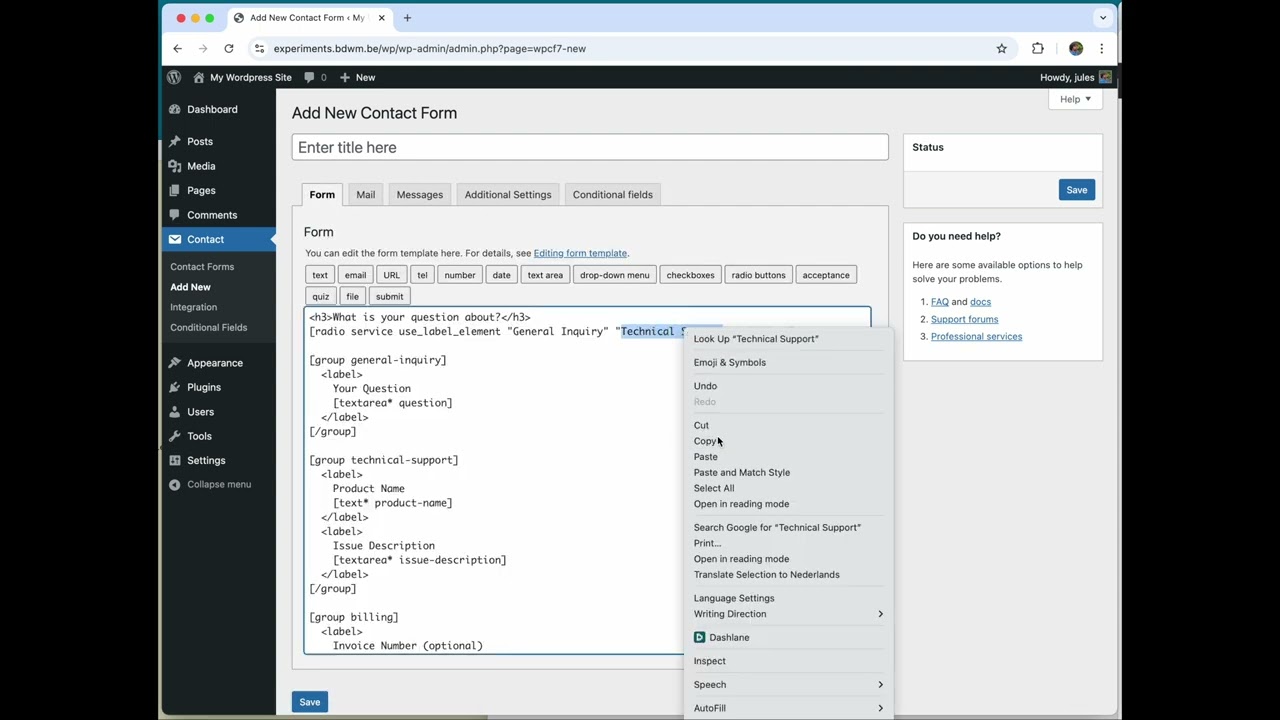
Task: Close the Add New Contact Form tab
Action: click(x=381, y=18)
